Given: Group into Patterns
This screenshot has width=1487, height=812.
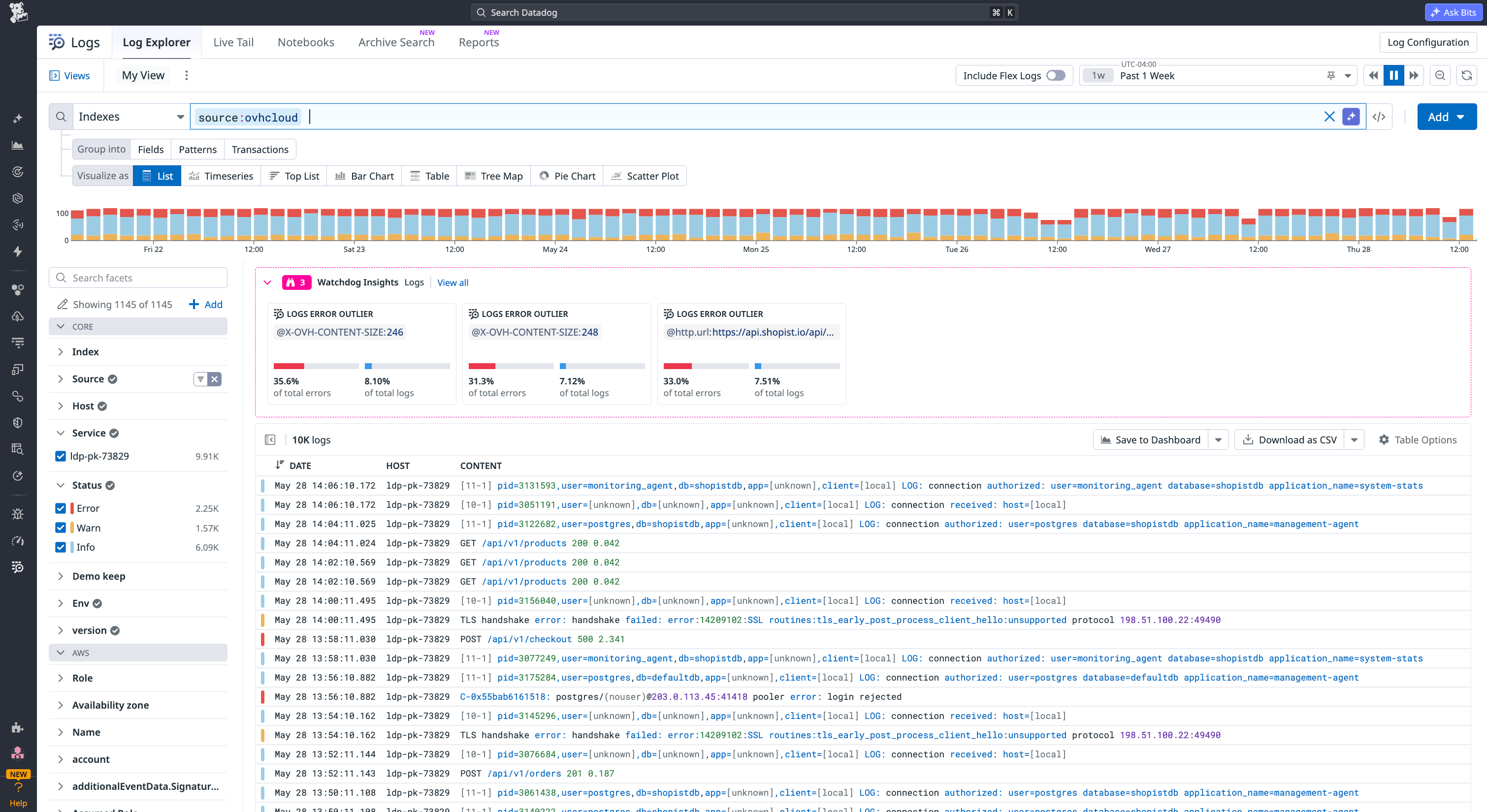Looking at the screenshot, I should point(197,150).
